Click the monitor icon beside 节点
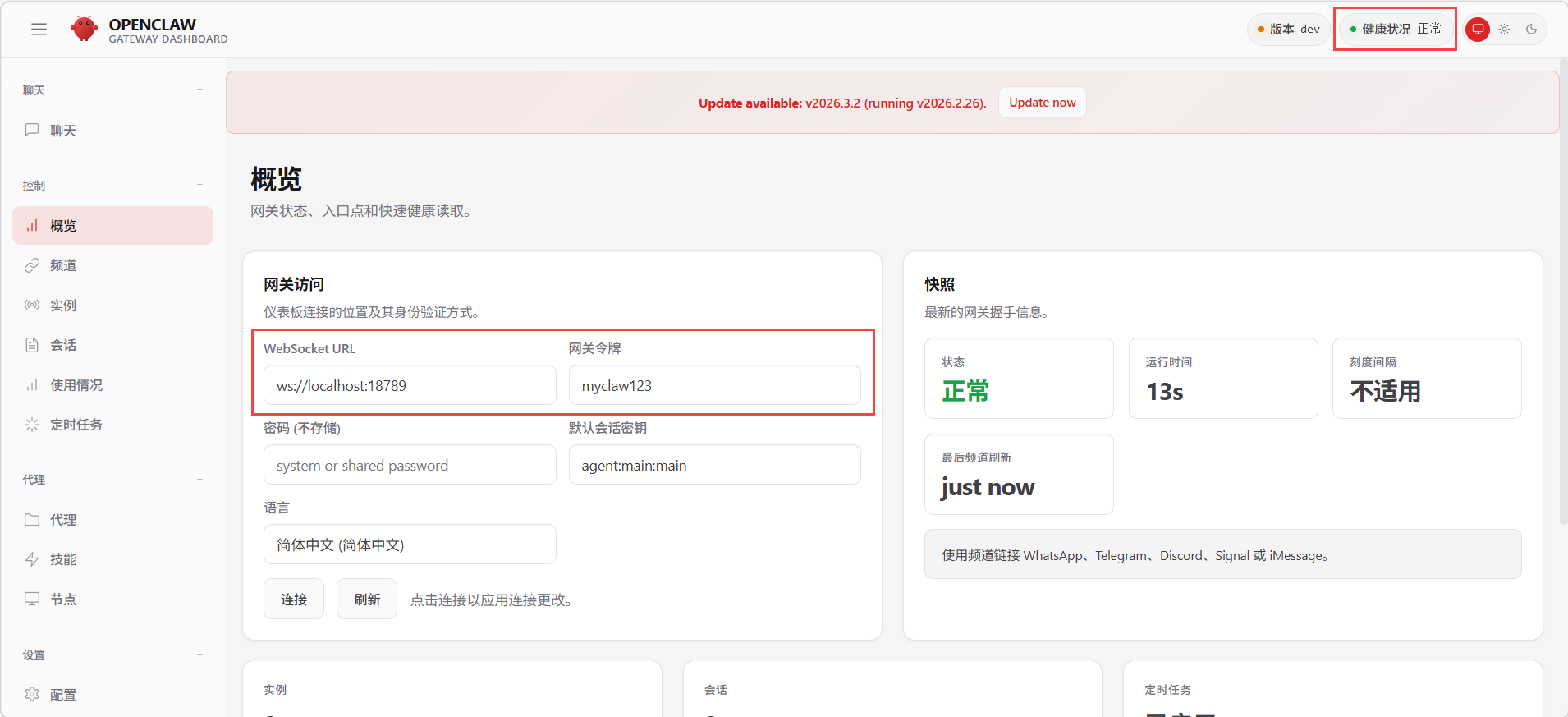 tap(32, 599)
